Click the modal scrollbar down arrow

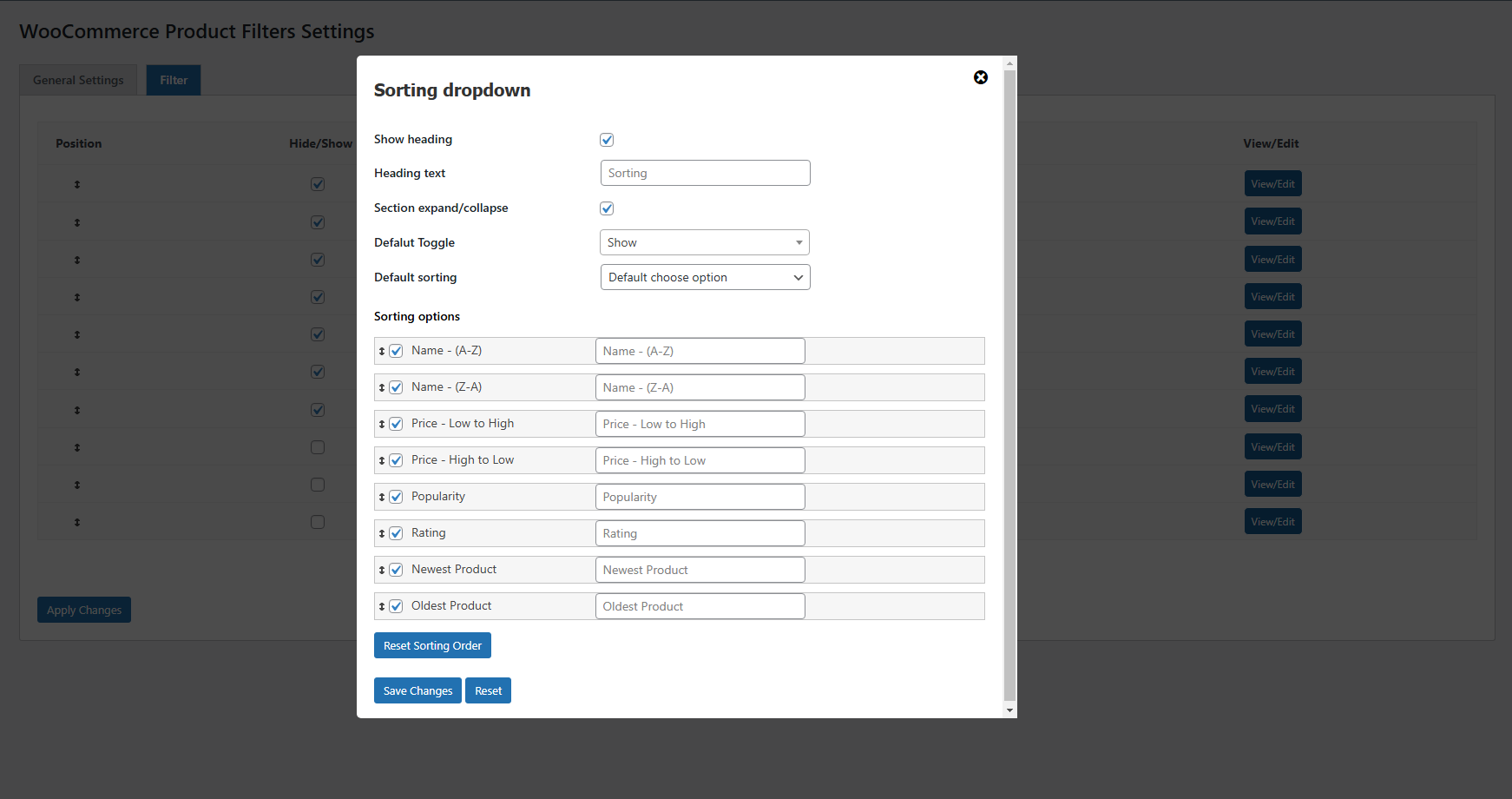point(1009,710)
